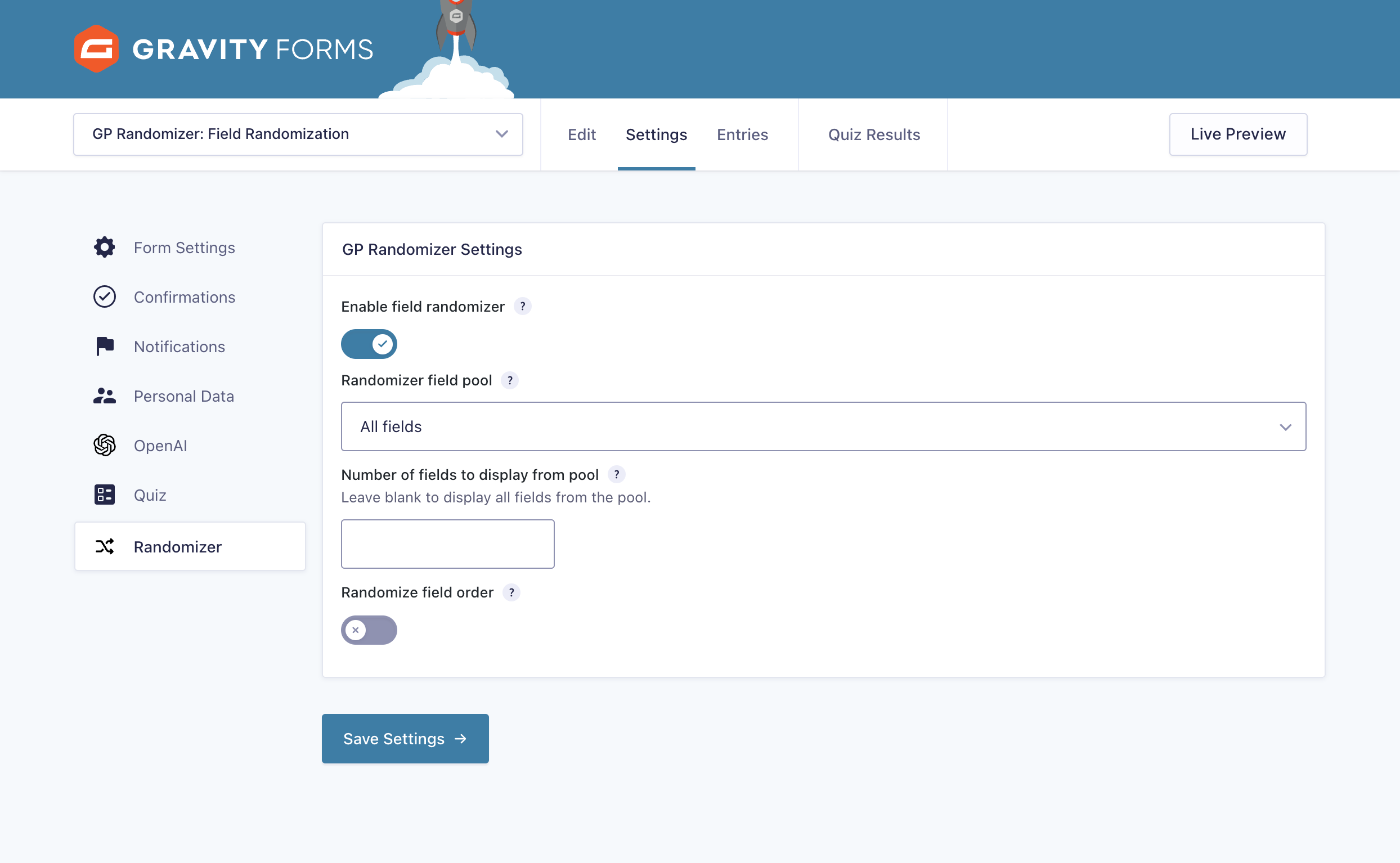The width and height of the screenshot is (1400, 863).
Task: Click the Gravity Forms hexagon logo
Action: point(96,48)
